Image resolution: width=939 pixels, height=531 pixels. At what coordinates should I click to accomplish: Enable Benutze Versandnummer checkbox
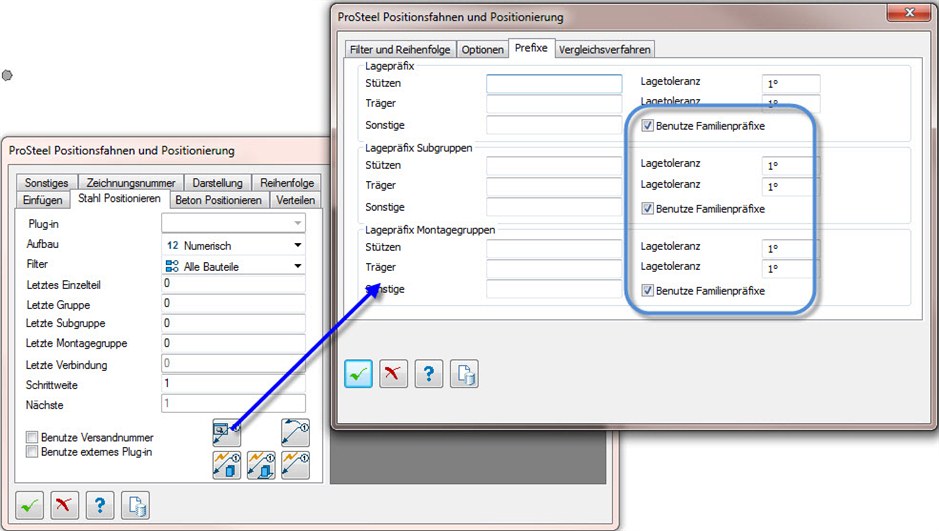click(32, 437)
